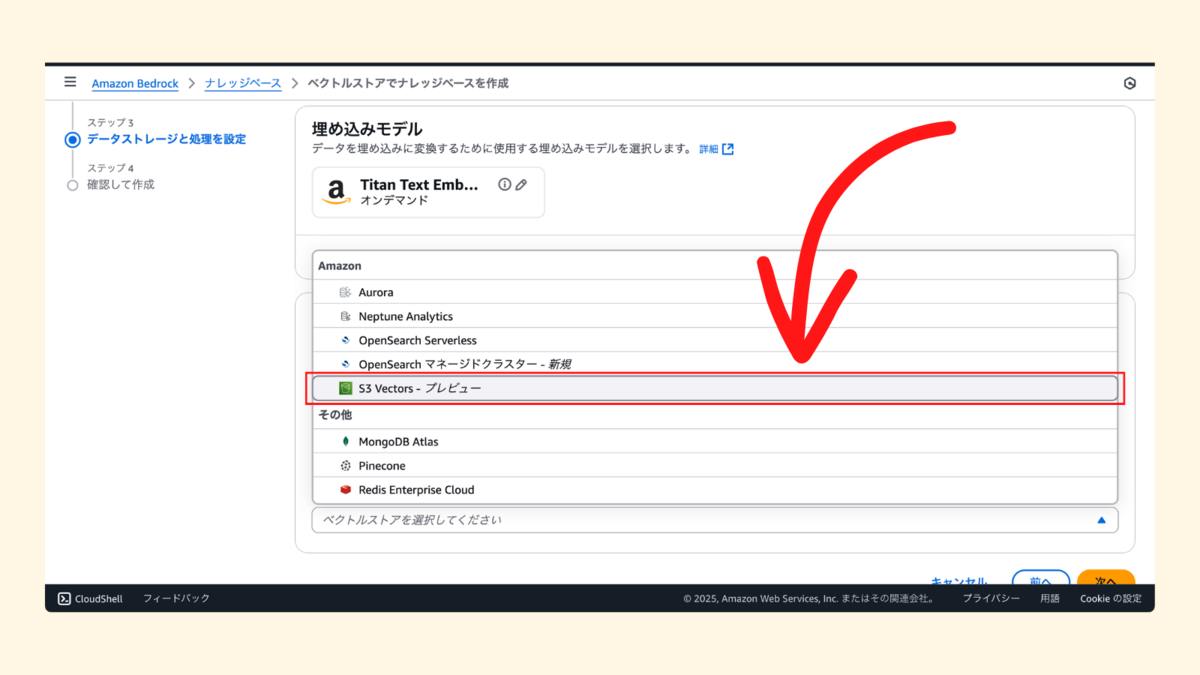Open プライバシー footer link
The image size is (1200, 675).
(x=991, y=598)
